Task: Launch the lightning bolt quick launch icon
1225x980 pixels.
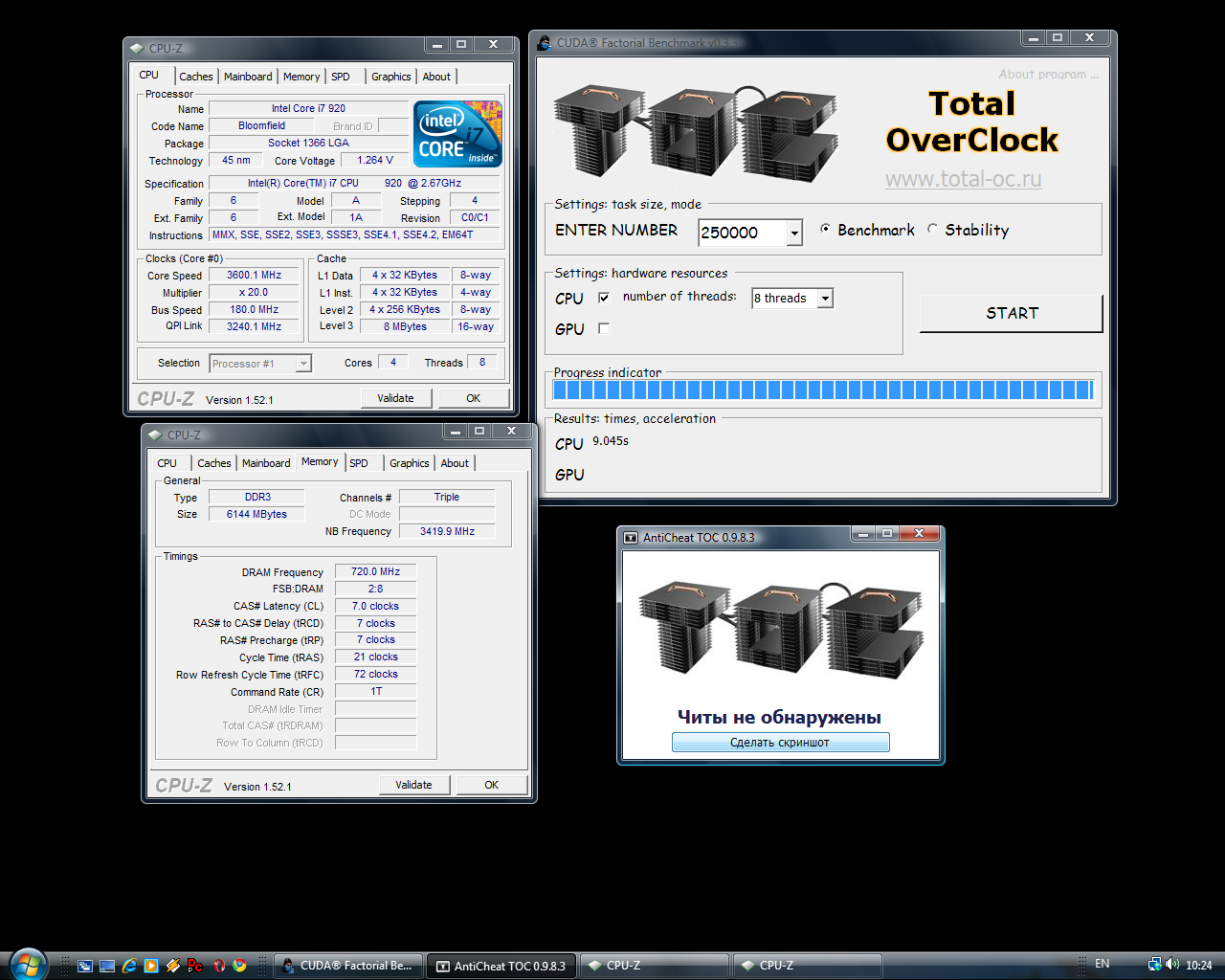Action: 173,966
